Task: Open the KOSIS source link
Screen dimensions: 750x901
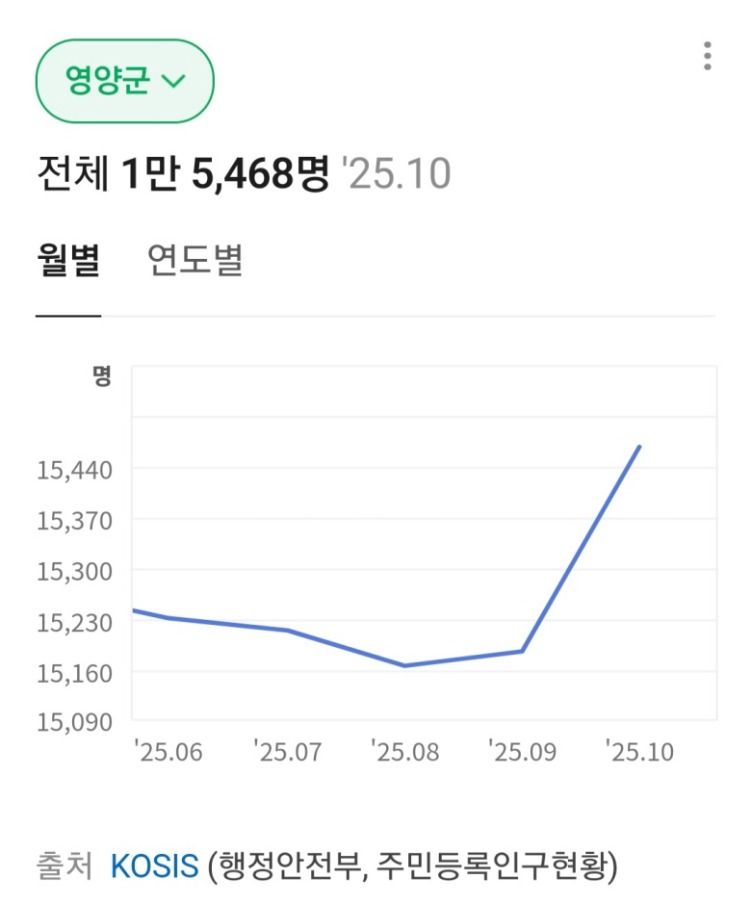Action: (x=154, y=865)
